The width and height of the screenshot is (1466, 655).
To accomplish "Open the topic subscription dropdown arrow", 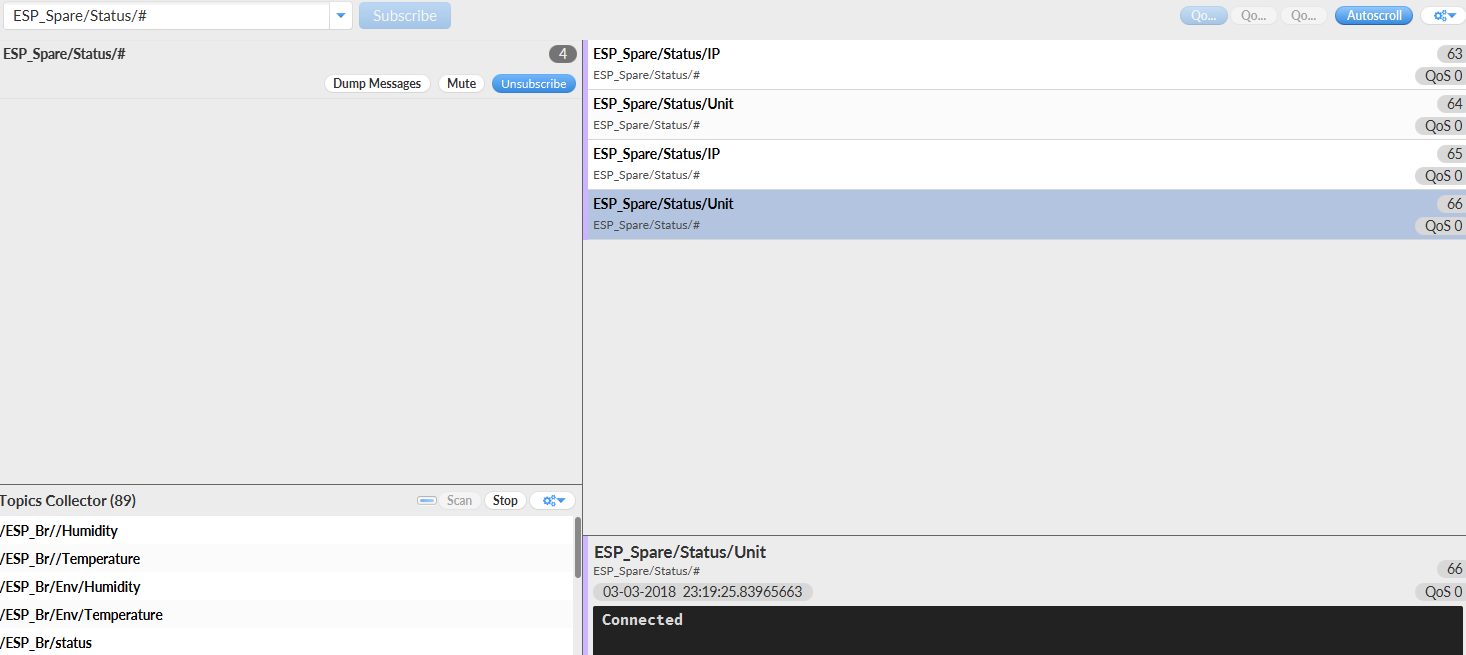I will point(341,15).
